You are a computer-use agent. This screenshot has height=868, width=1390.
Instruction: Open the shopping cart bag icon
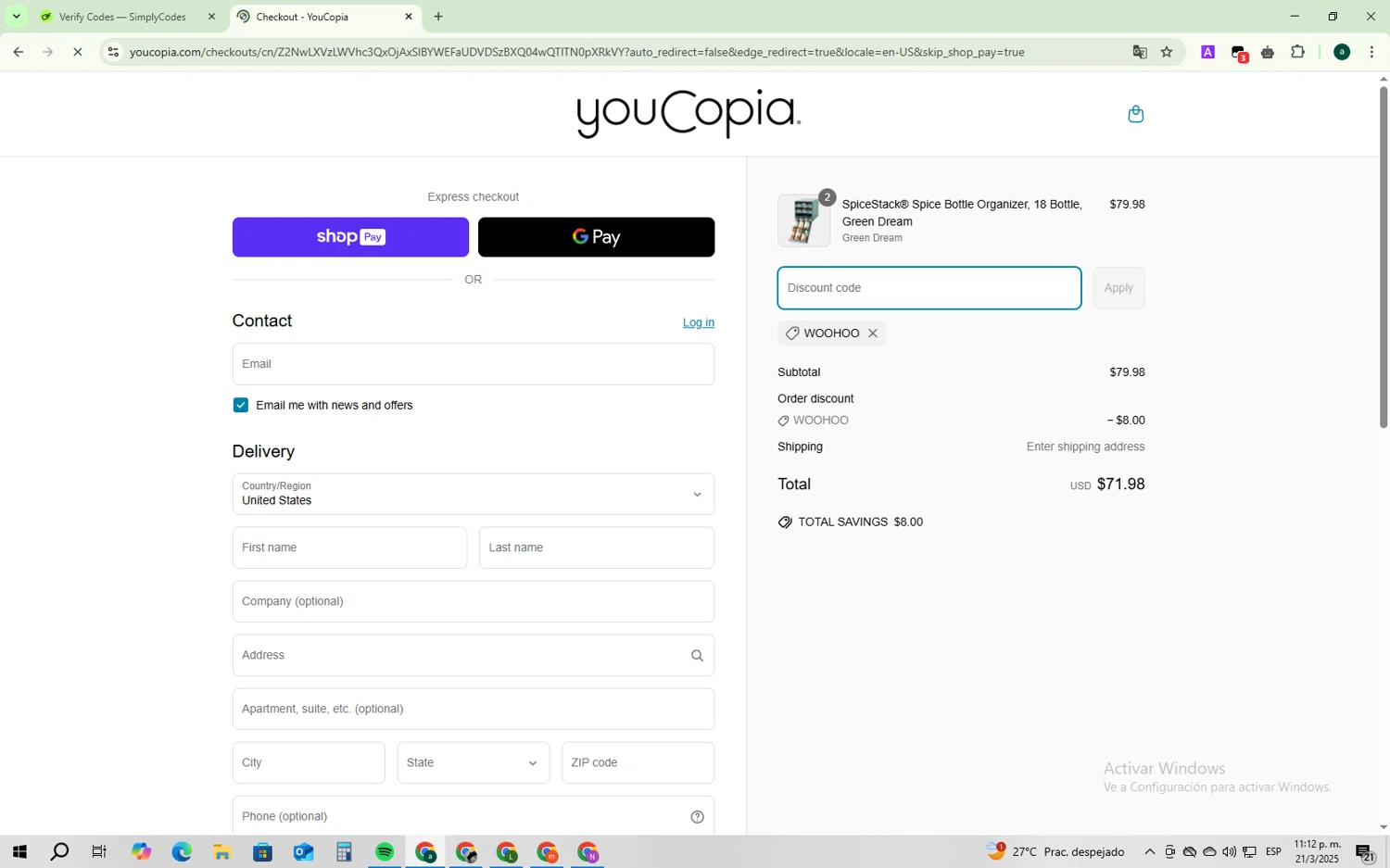1135,114
